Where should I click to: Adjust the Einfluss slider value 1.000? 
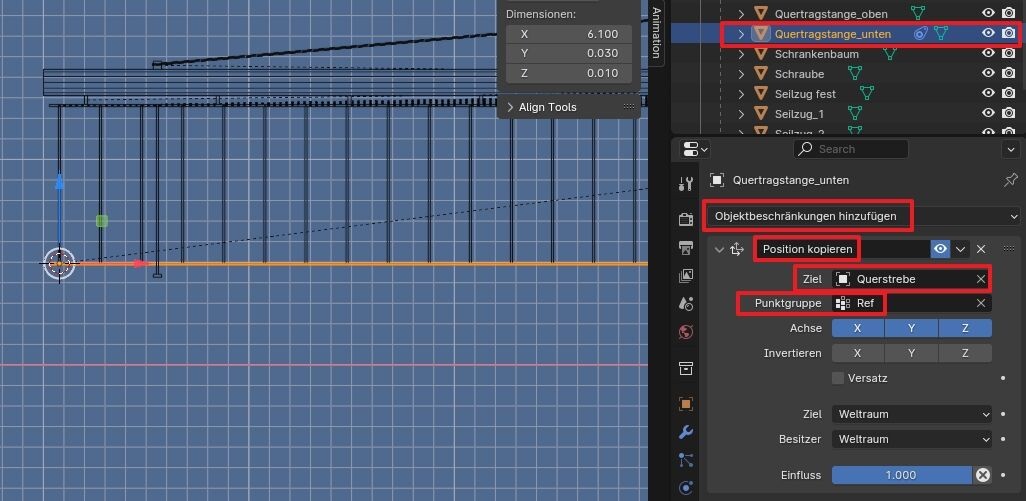coord(901,475)
